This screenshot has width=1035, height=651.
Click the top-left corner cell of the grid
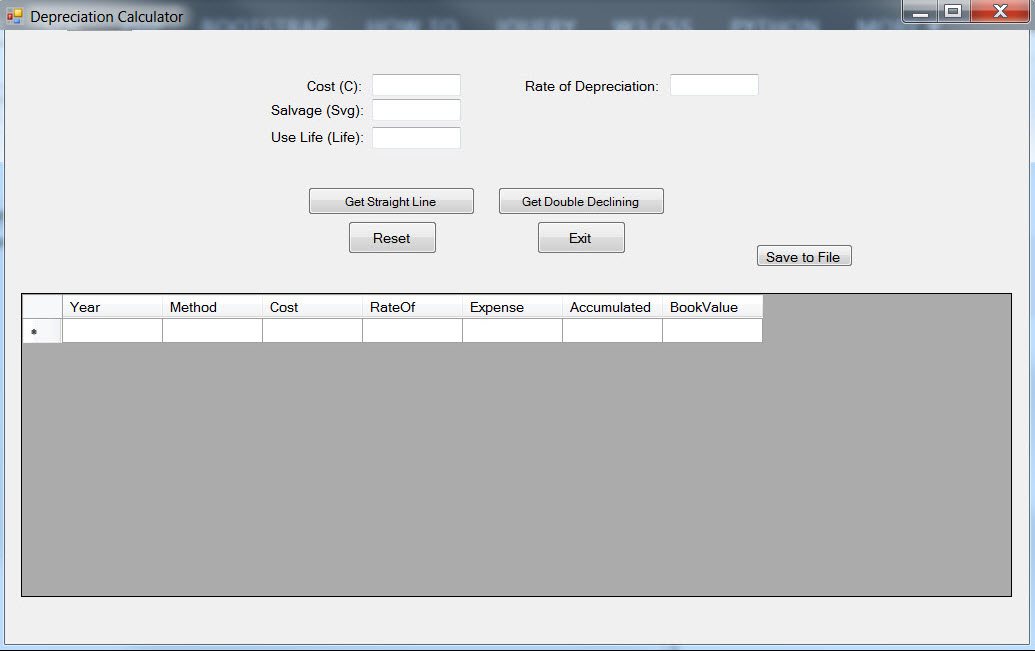(41, 307)
